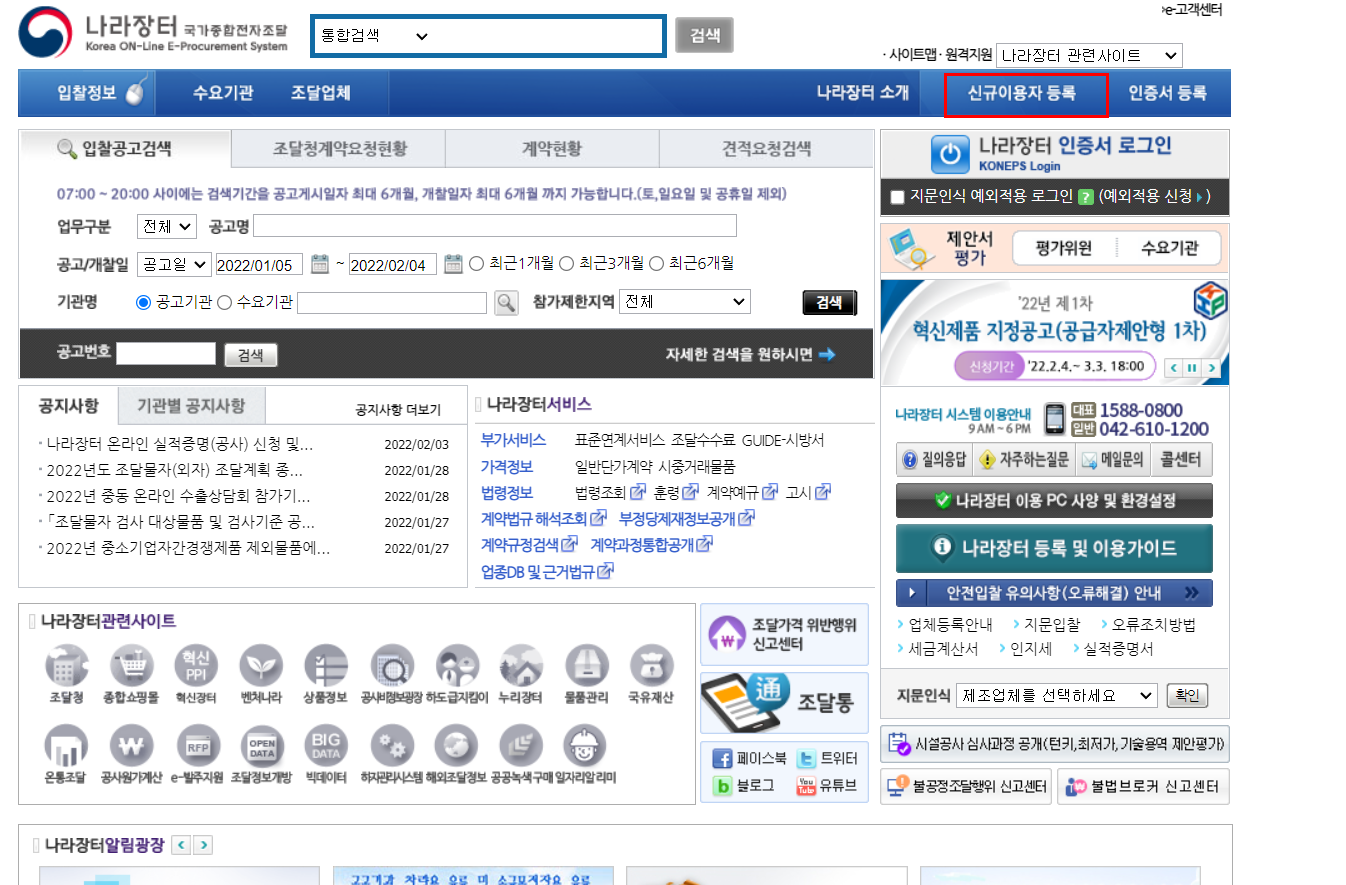Click the 확인 button beside 지문인식
The width and height of the screenshot is (1346, 885).
pyautogui.click(x=1187, y=695)
